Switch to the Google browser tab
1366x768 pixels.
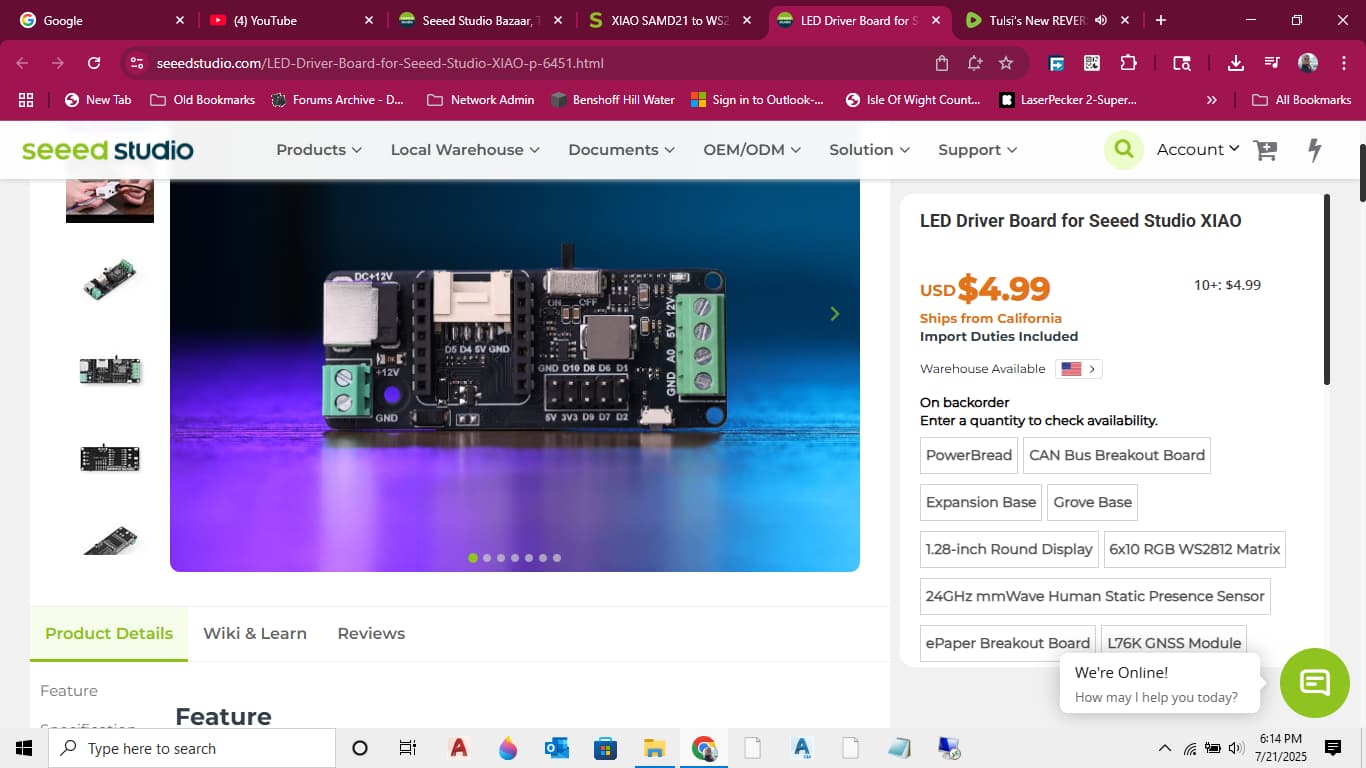(100, 20)
